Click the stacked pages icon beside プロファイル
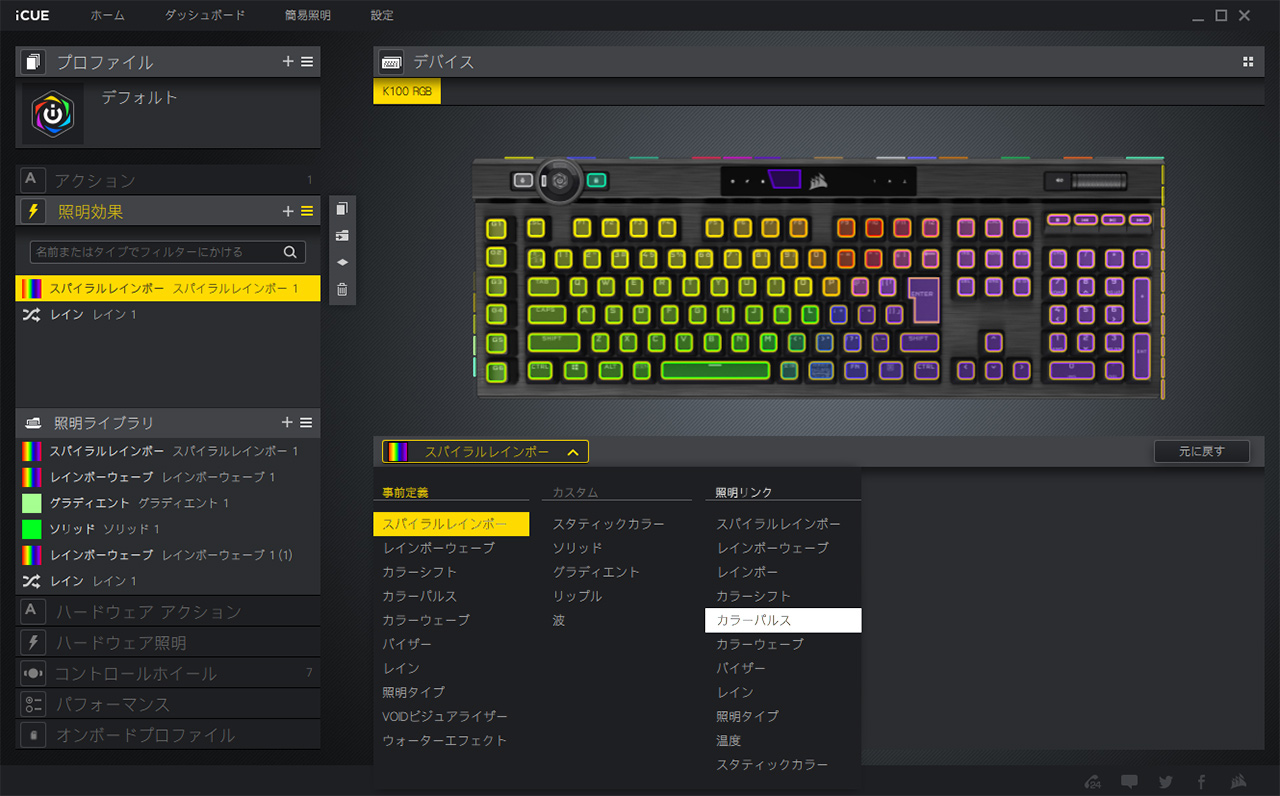This screenshot has width=1280, height=796. [x=34, y=62]
